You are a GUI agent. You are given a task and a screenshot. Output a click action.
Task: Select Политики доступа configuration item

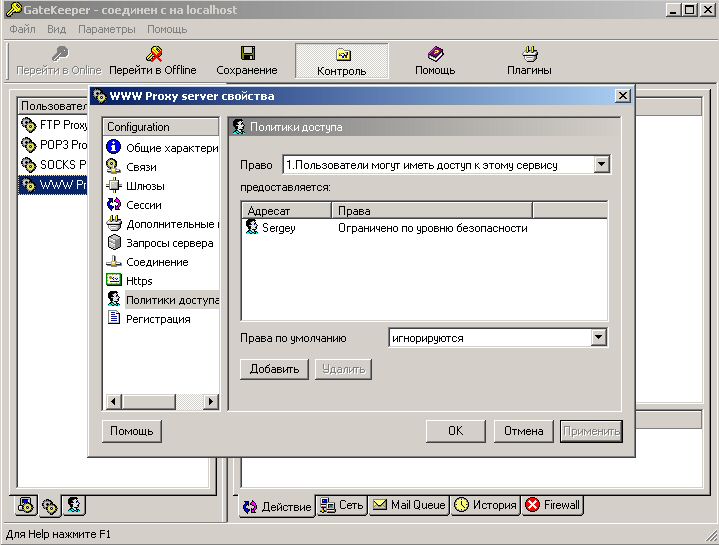click(x=162, y=300)
